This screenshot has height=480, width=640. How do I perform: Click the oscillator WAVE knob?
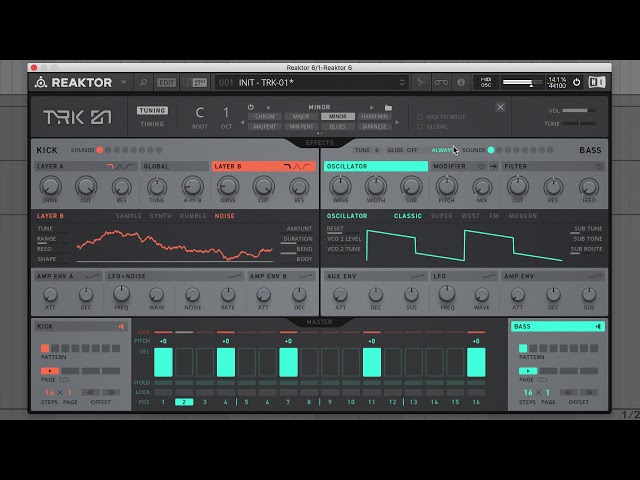(340, 186)
